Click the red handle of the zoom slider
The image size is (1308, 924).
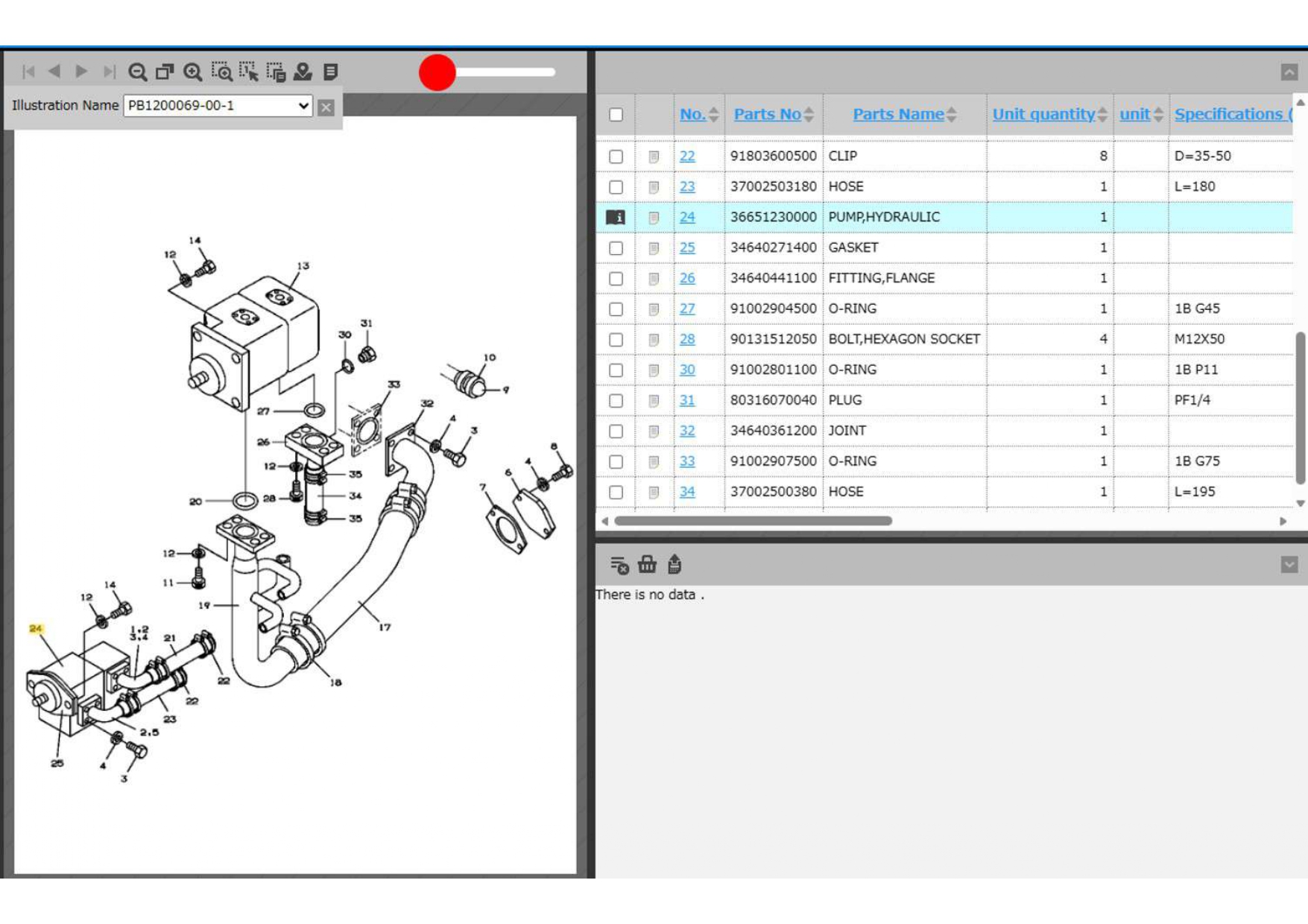(437, 72)
